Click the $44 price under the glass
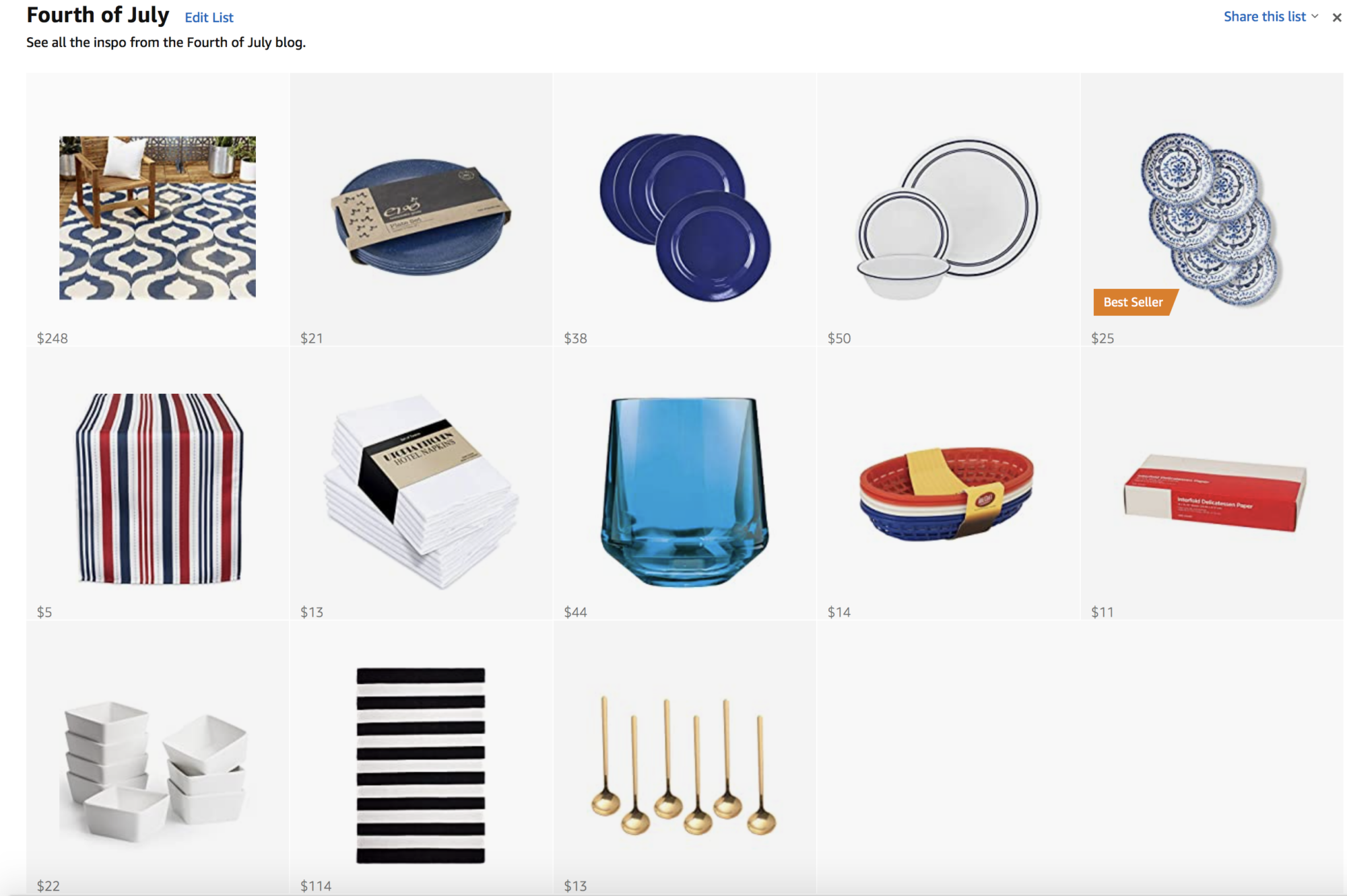The width and height of the screenshot is (1347, 896). click(x=575, y=612)
